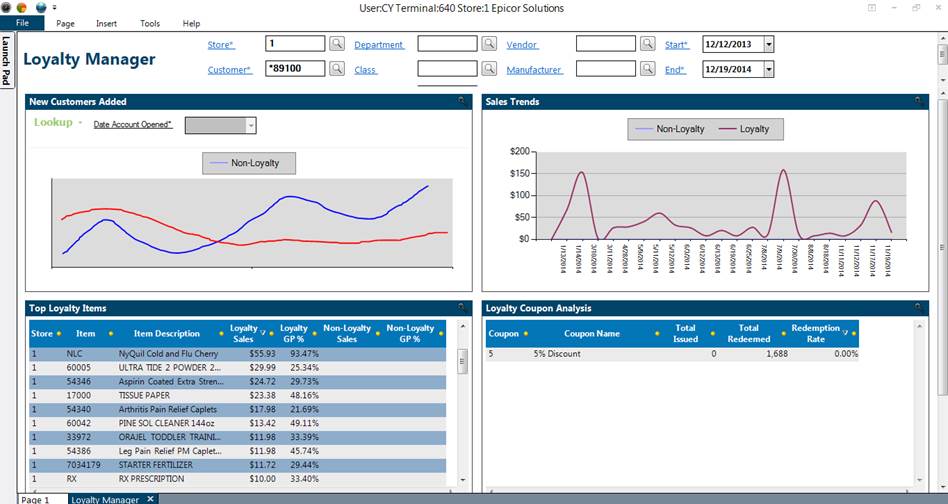Click into the Customer input field

click(295, 69)
